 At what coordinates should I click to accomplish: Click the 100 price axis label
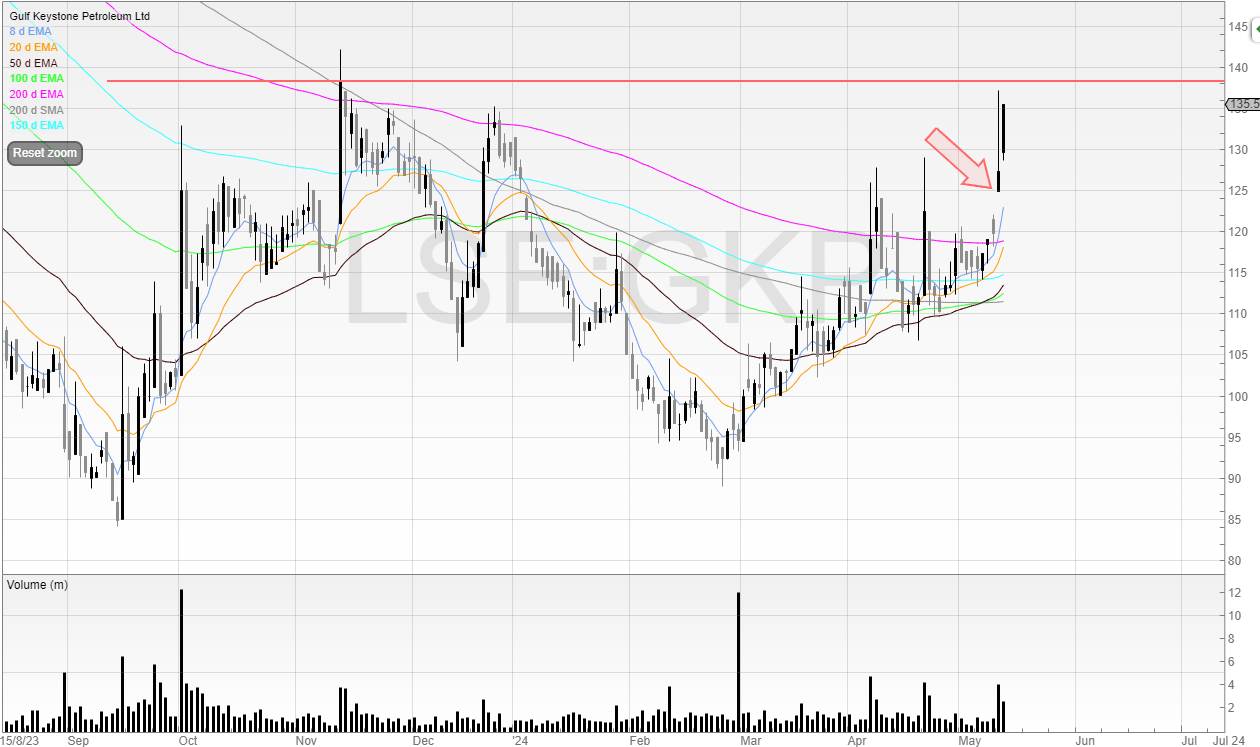click(x=1240, y=396)
